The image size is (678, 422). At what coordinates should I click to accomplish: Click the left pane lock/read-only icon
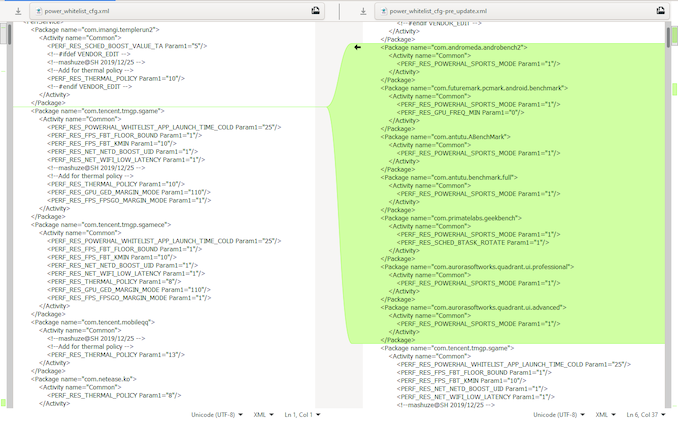pos(315,10)
